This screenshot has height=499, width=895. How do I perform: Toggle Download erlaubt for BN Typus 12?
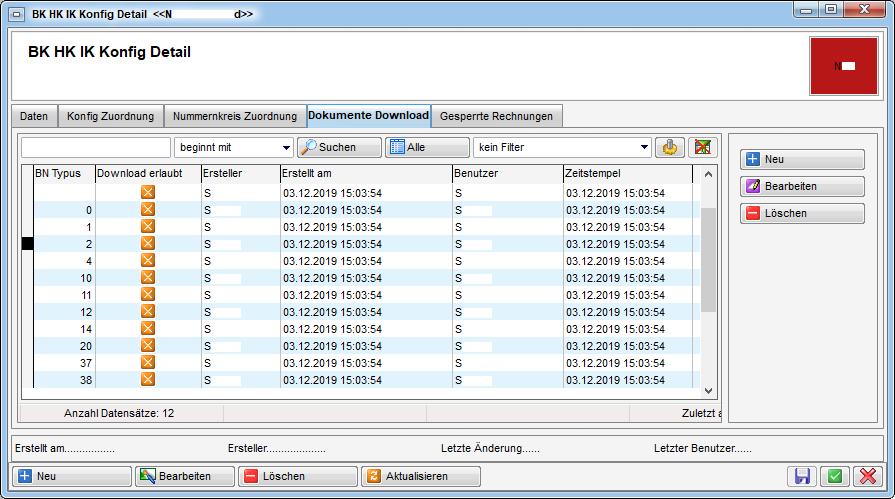click(x=148, y=311)
